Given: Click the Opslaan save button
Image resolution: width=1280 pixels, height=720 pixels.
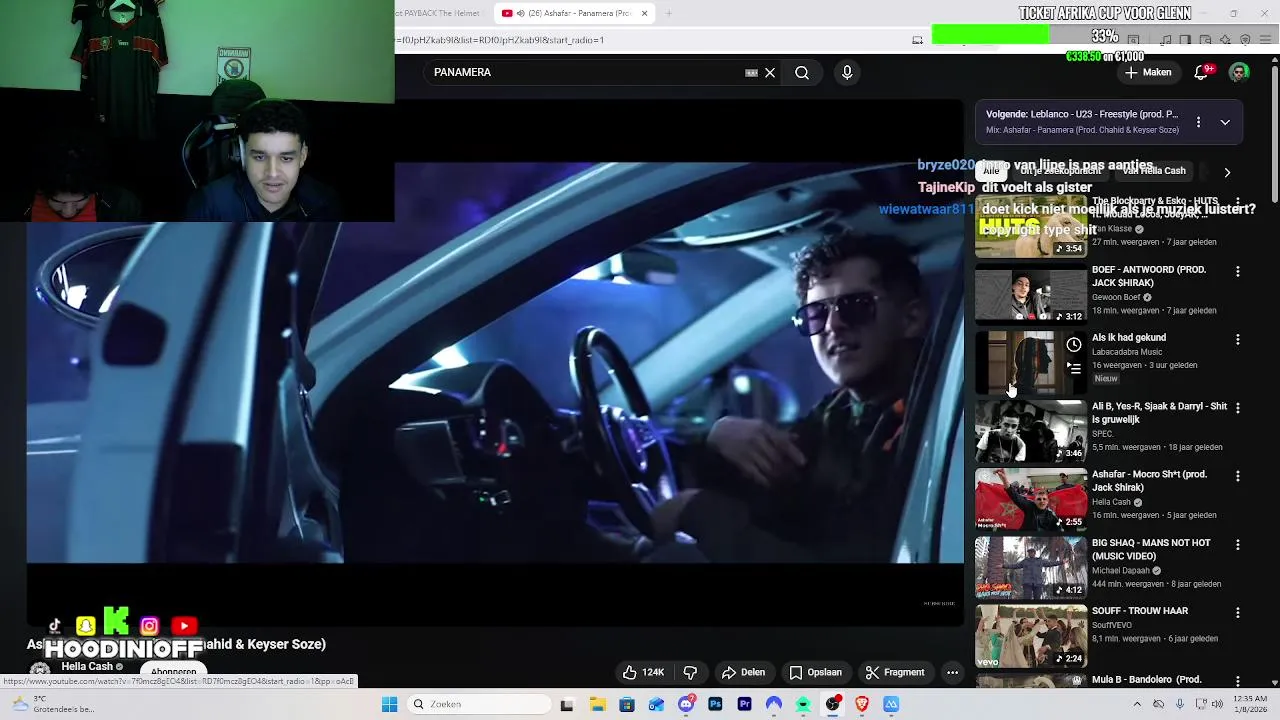Looking at the screenshot, I should click(x=815, y=672).
